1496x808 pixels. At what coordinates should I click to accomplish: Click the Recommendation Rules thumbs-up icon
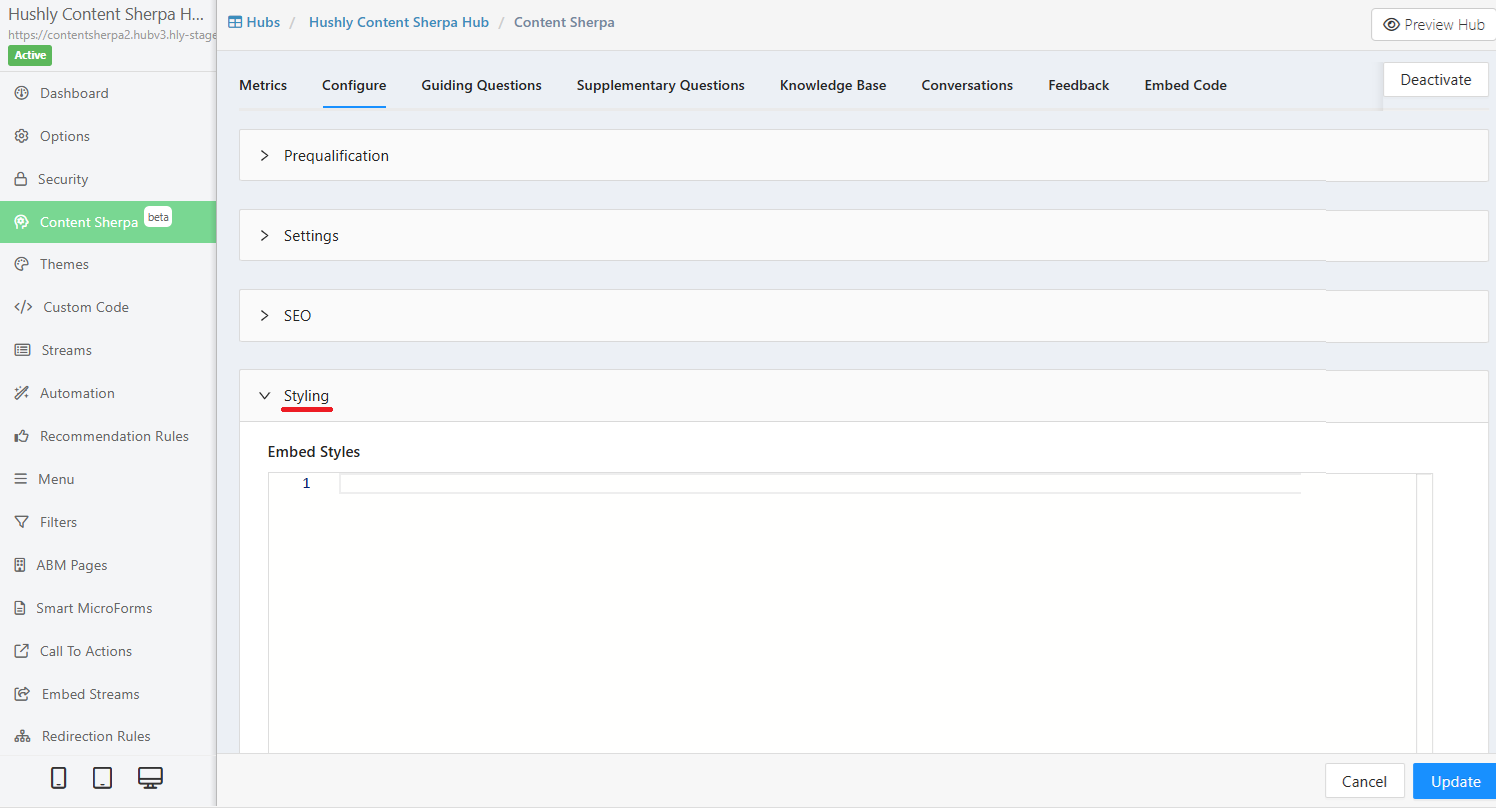coord(21,436)
